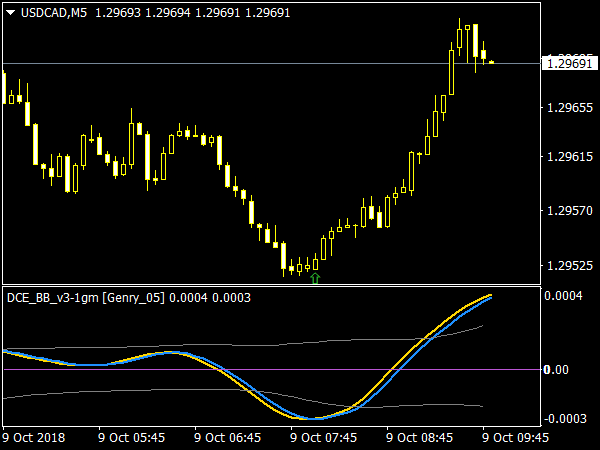The width and height of the screenshot is (600, 450).
Task: Click the 9 Oct 2018 time label
Action: coord(34,437)
